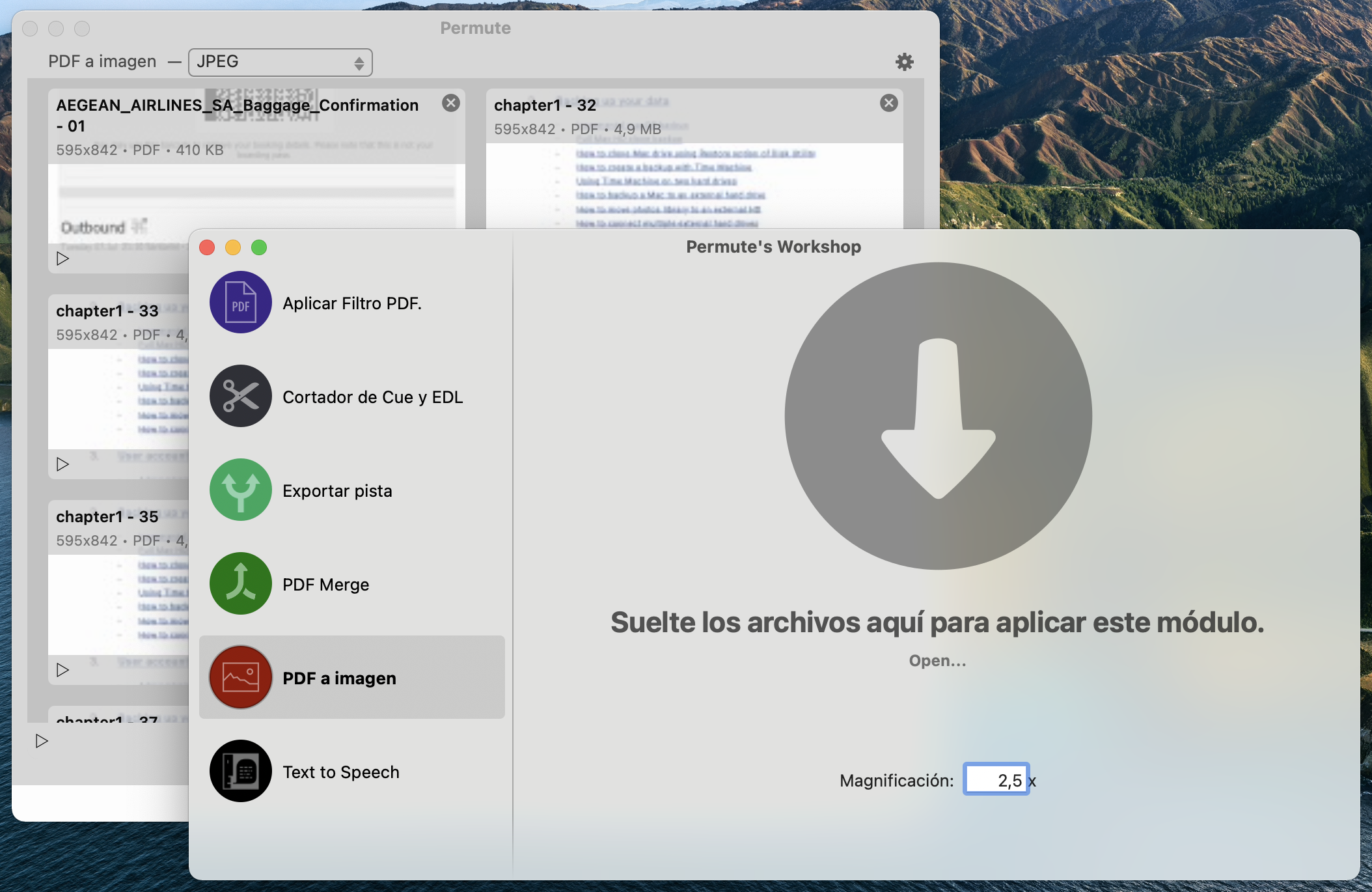The image size is (1372, 892).
Task: Click the Open... link in Workshop
Action: tap(938, 661)
